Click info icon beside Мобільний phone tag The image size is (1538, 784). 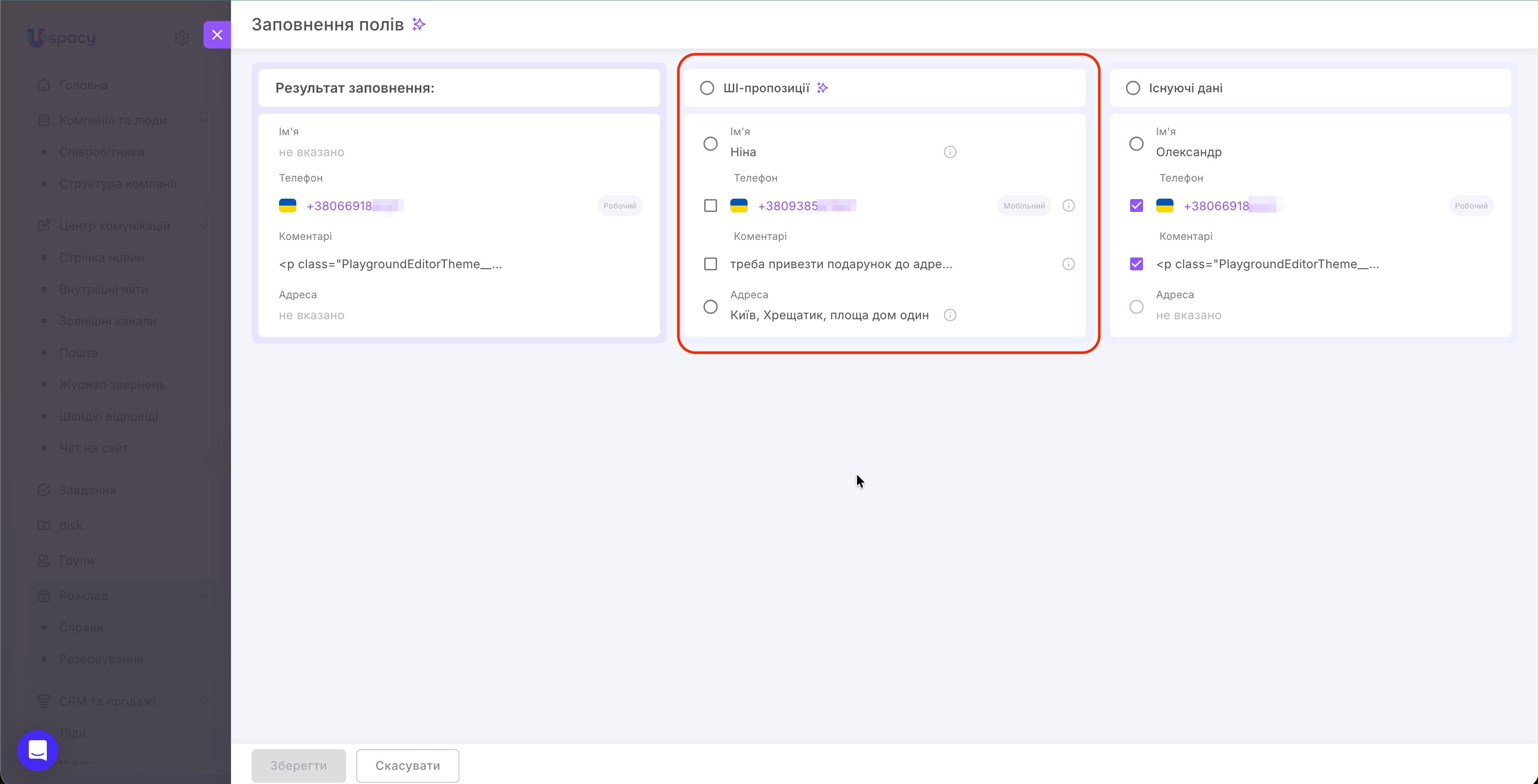(1069, 206)
